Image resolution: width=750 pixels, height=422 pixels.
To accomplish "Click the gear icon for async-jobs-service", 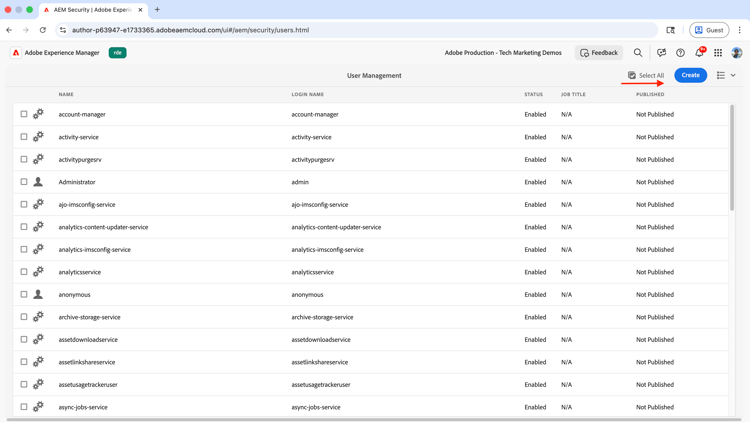I will 38,406.
